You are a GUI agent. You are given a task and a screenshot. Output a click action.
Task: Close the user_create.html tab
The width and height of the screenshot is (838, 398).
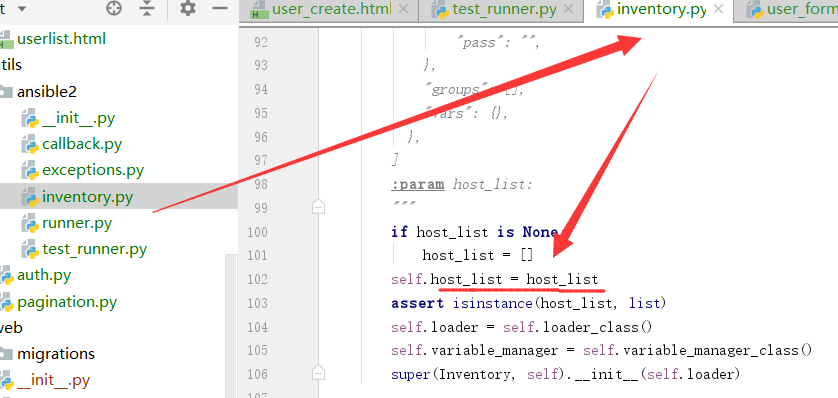pos(404,9)
